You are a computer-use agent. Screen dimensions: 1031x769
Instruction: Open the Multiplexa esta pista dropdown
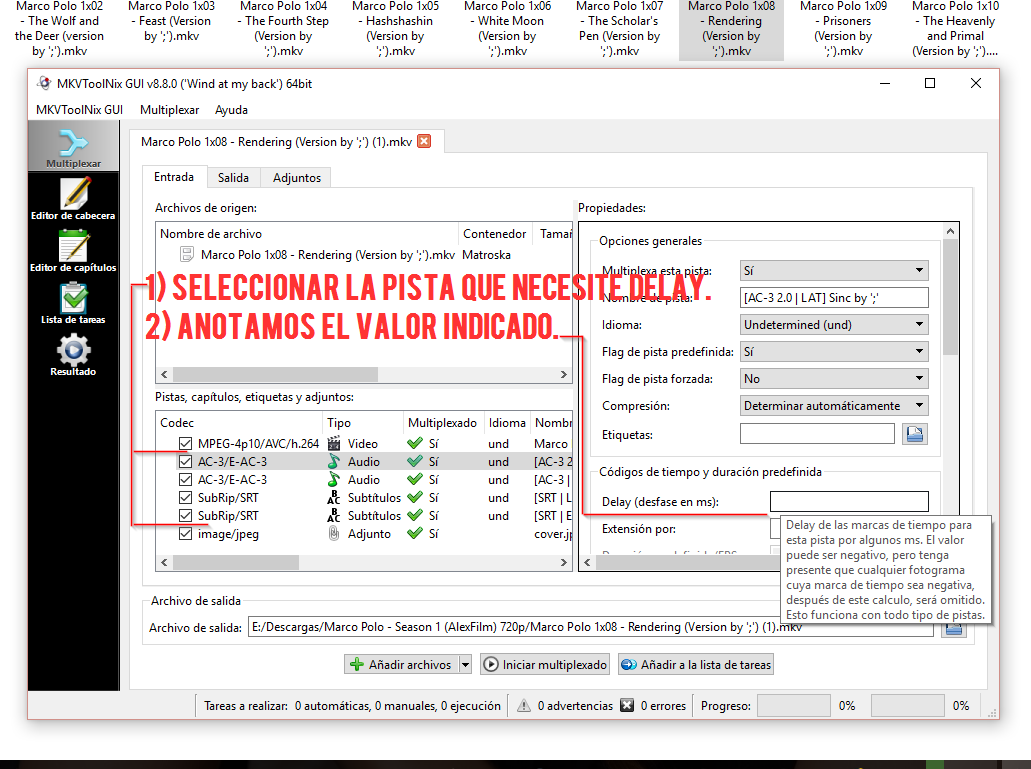(834, 270)
